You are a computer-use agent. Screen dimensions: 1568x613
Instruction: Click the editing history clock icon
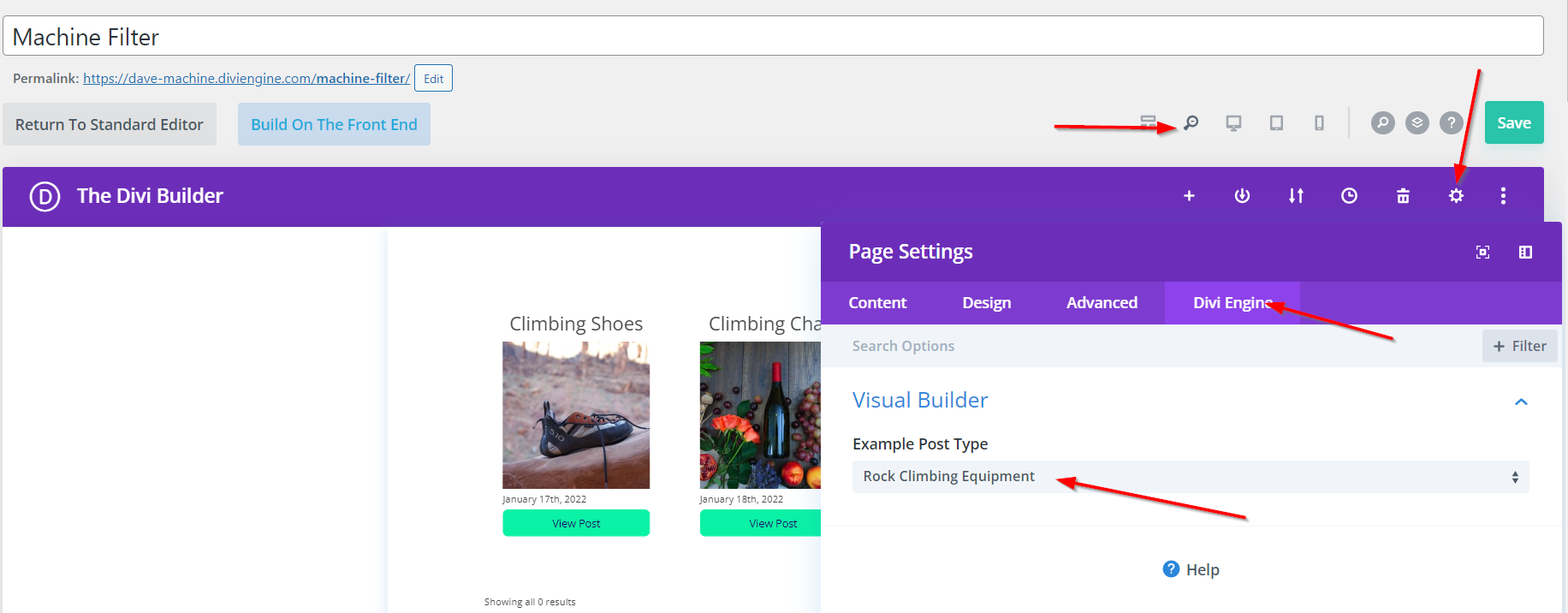tap(1349, 196)
